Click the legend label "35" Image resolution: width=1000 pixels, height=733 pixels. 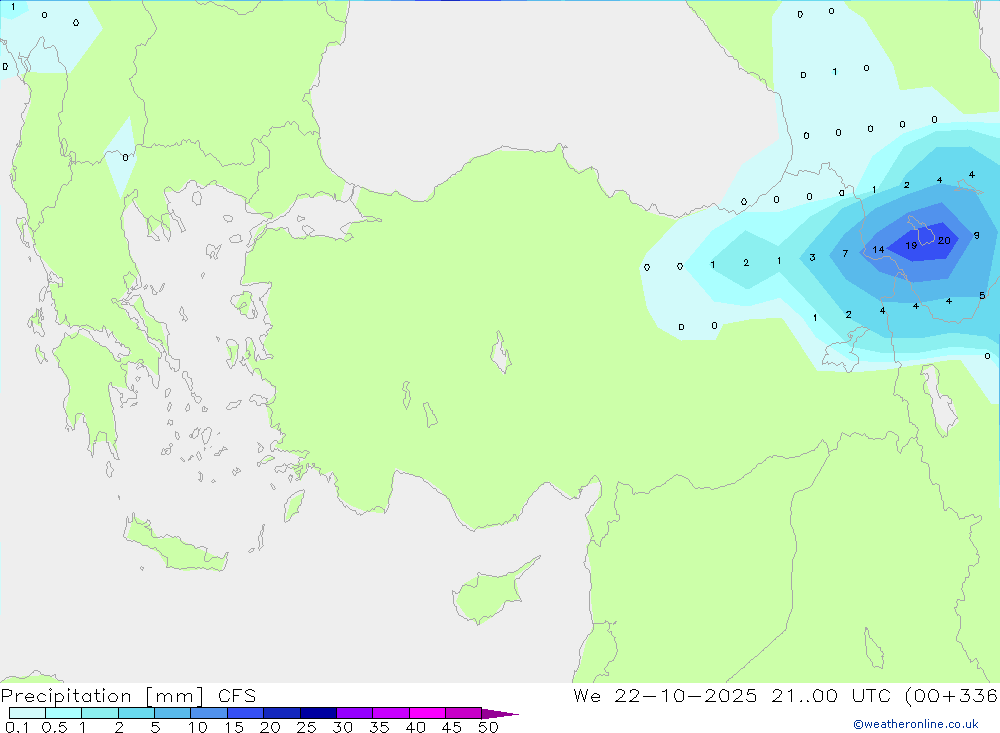(379, 727)
